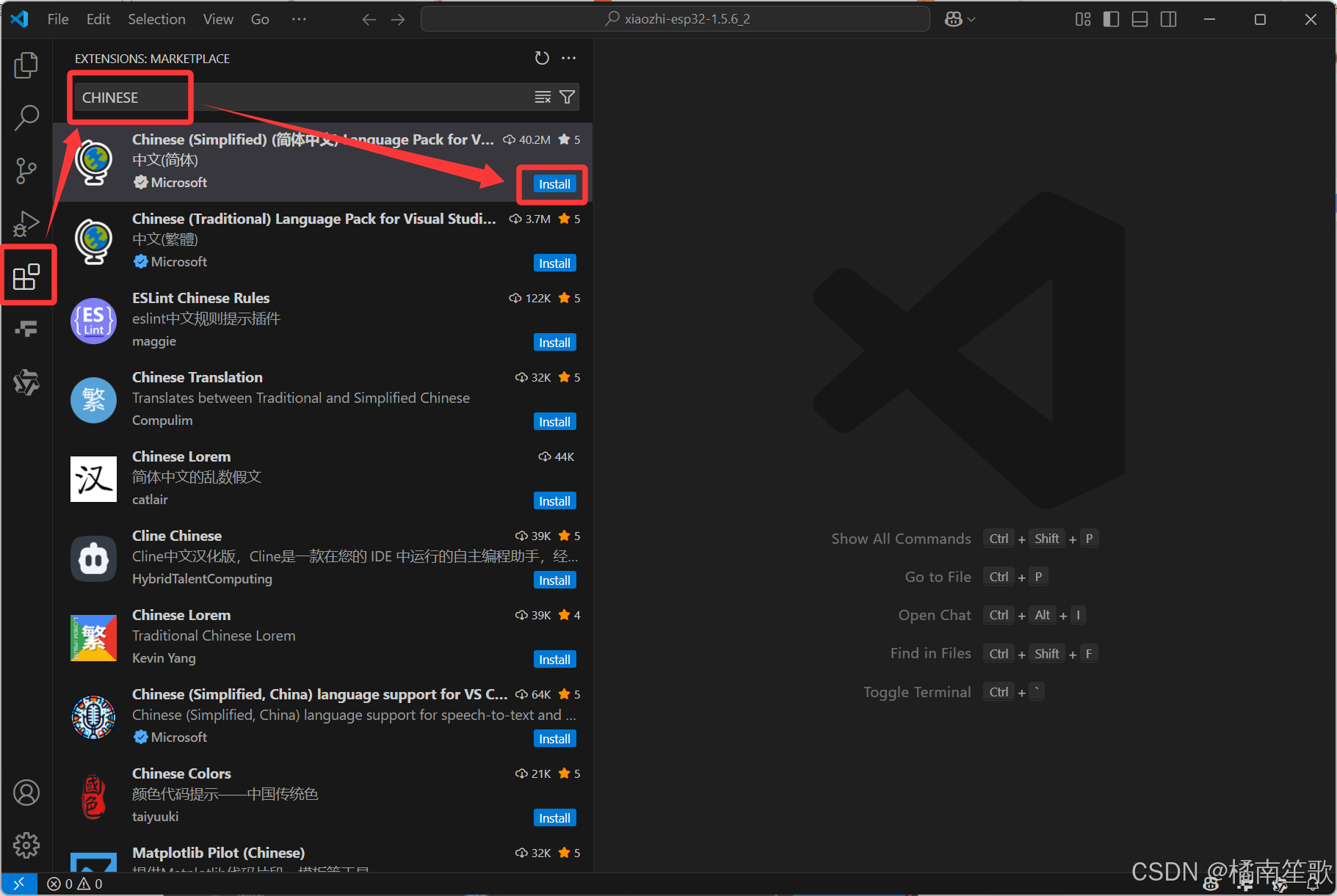Open the Chinese Colors seal icon

(93, 796)
